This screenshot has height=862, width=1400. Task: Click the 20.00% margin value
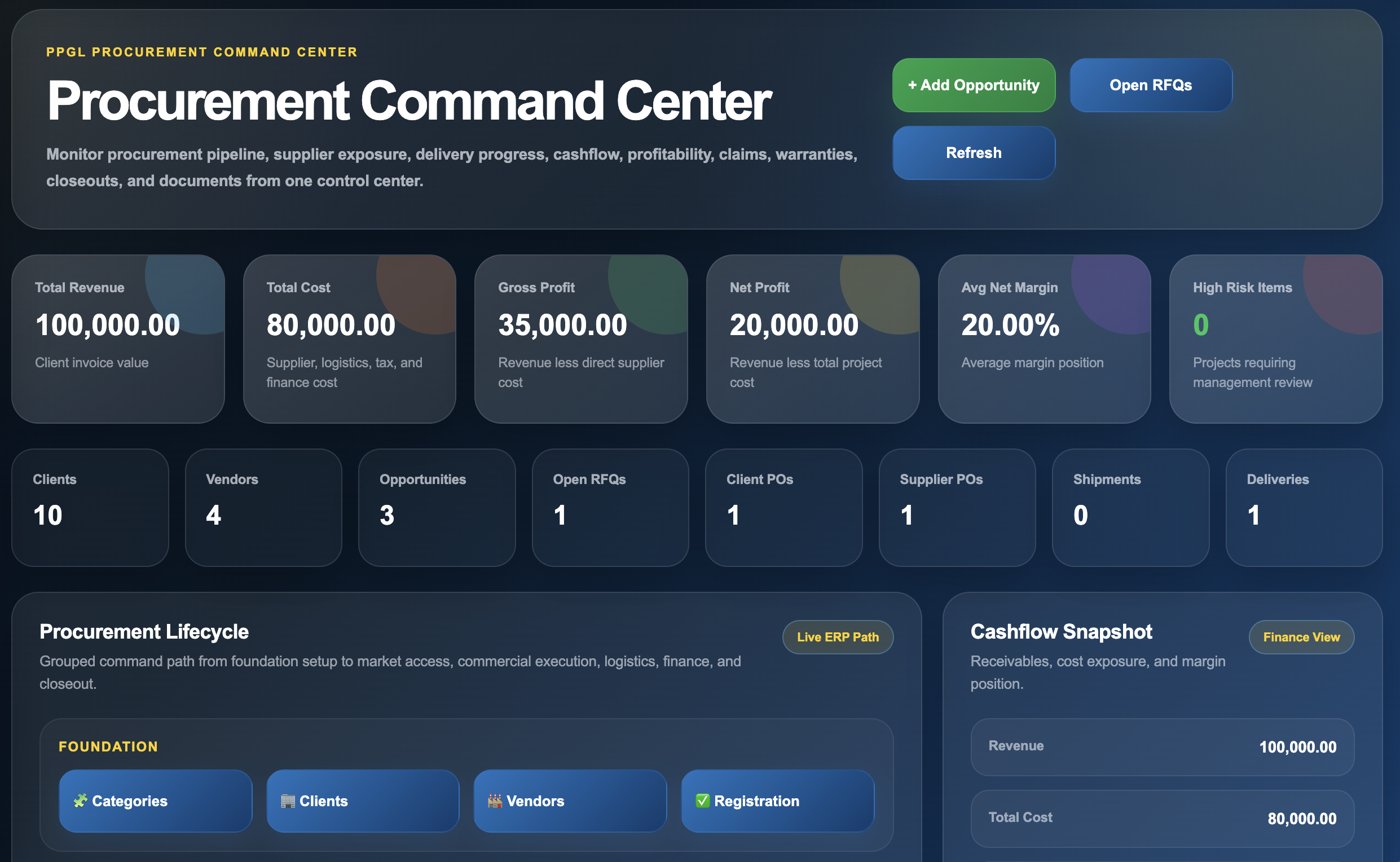pos(1010,325)
